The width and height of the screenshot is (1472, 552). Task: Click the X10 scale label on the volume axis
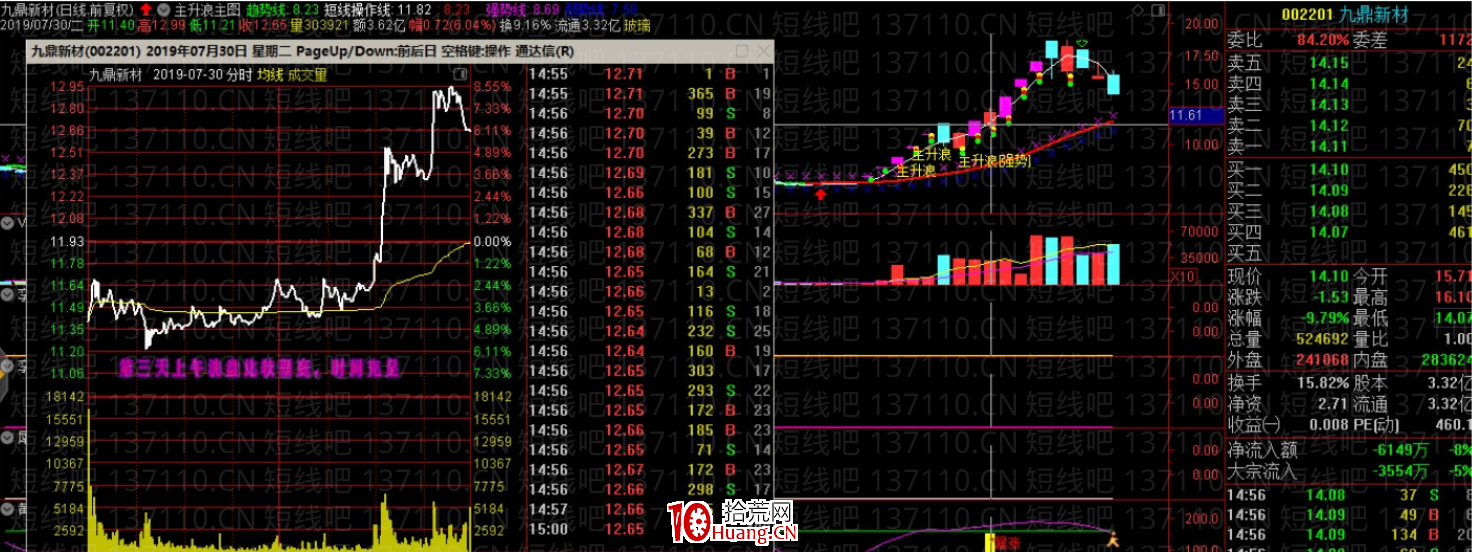1184,275
